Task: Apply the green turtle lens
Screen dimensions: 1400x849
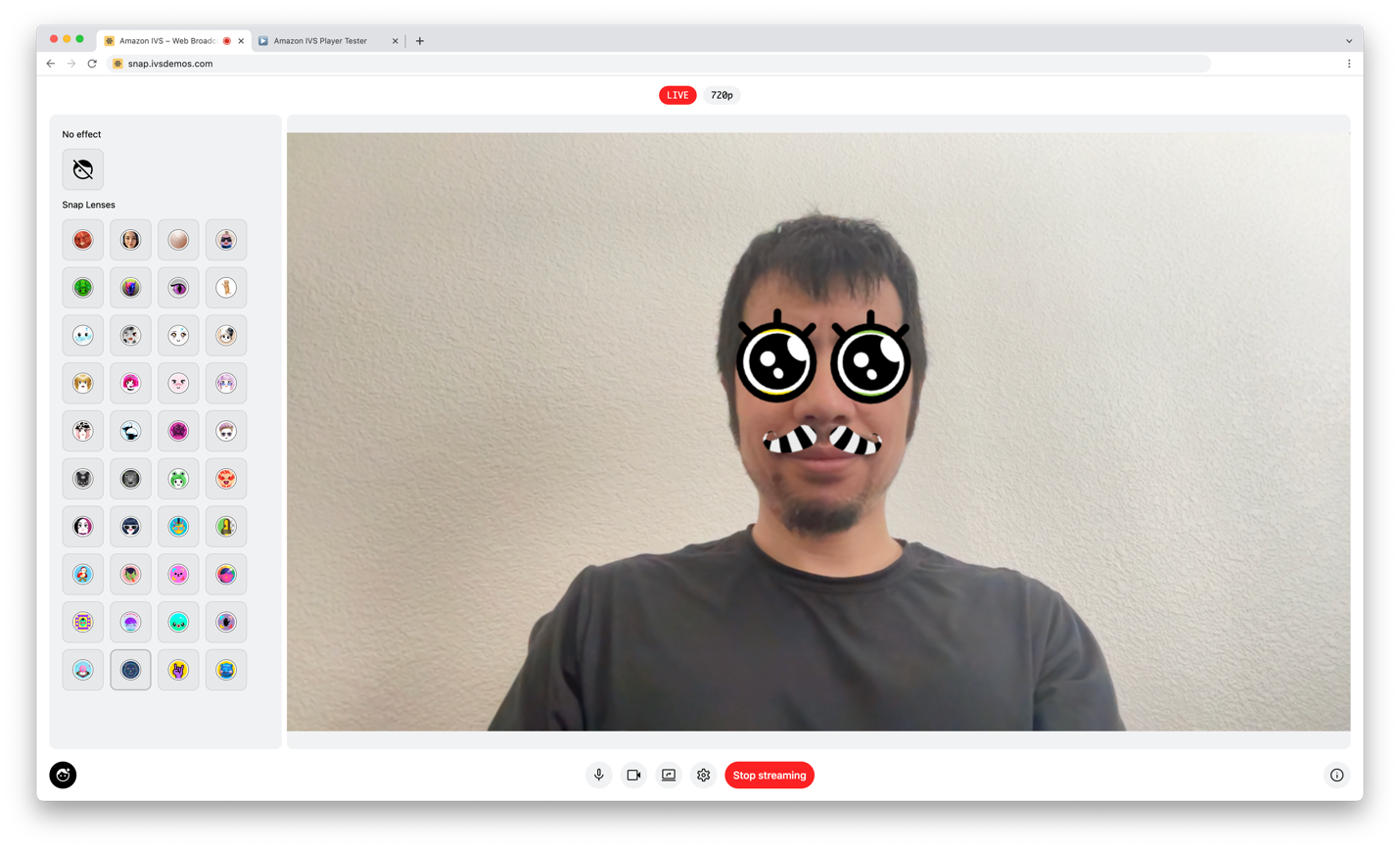Action: tap(83, 287)
